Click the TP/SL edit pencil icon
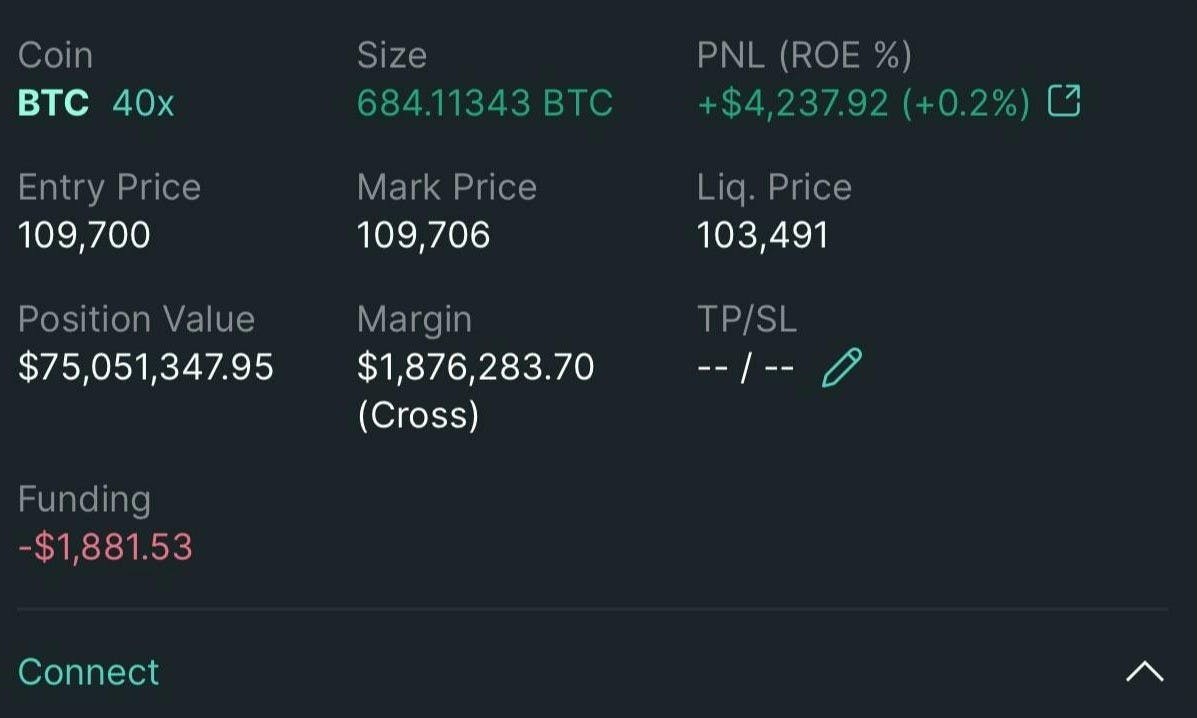1197x718 pixels. (841, 367)
